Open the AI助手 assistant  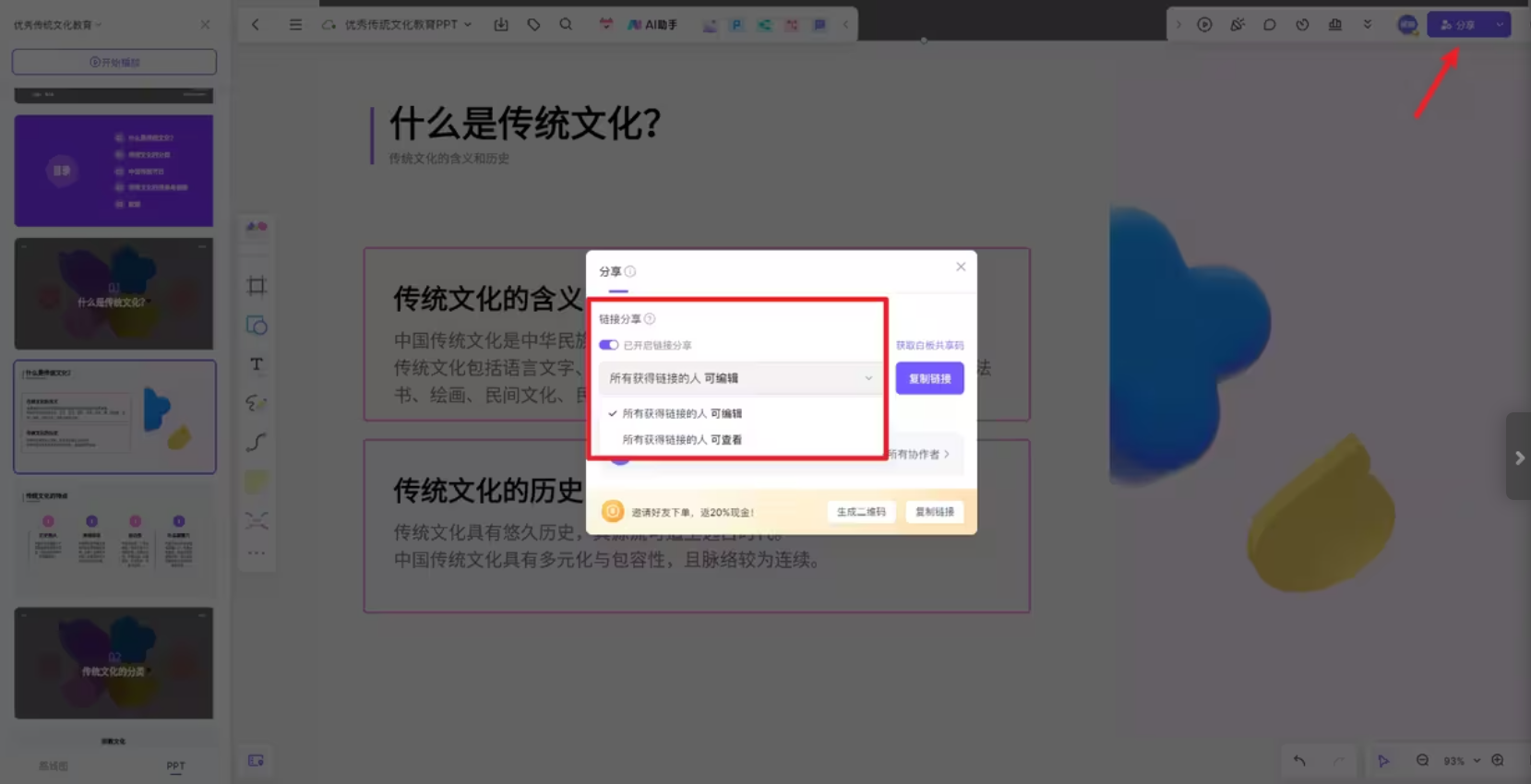click(x=652, y=25)
